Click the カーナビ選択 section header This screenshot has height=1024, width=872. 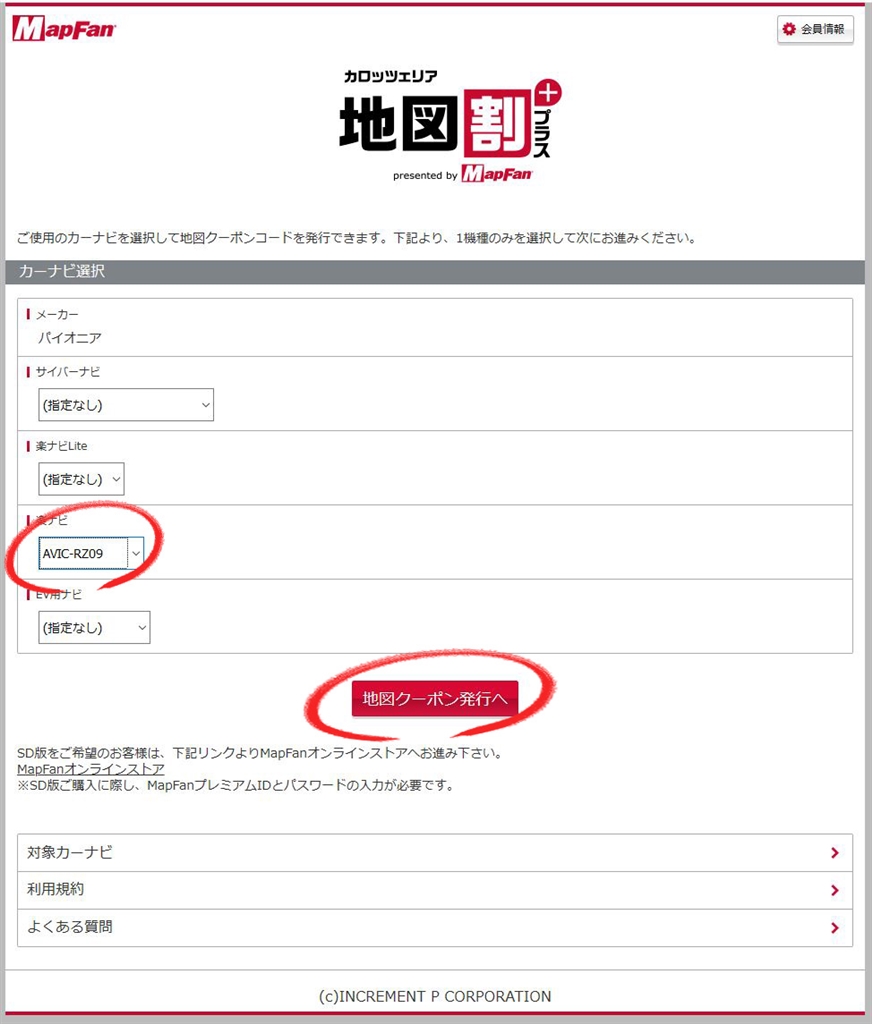[435, 272]
